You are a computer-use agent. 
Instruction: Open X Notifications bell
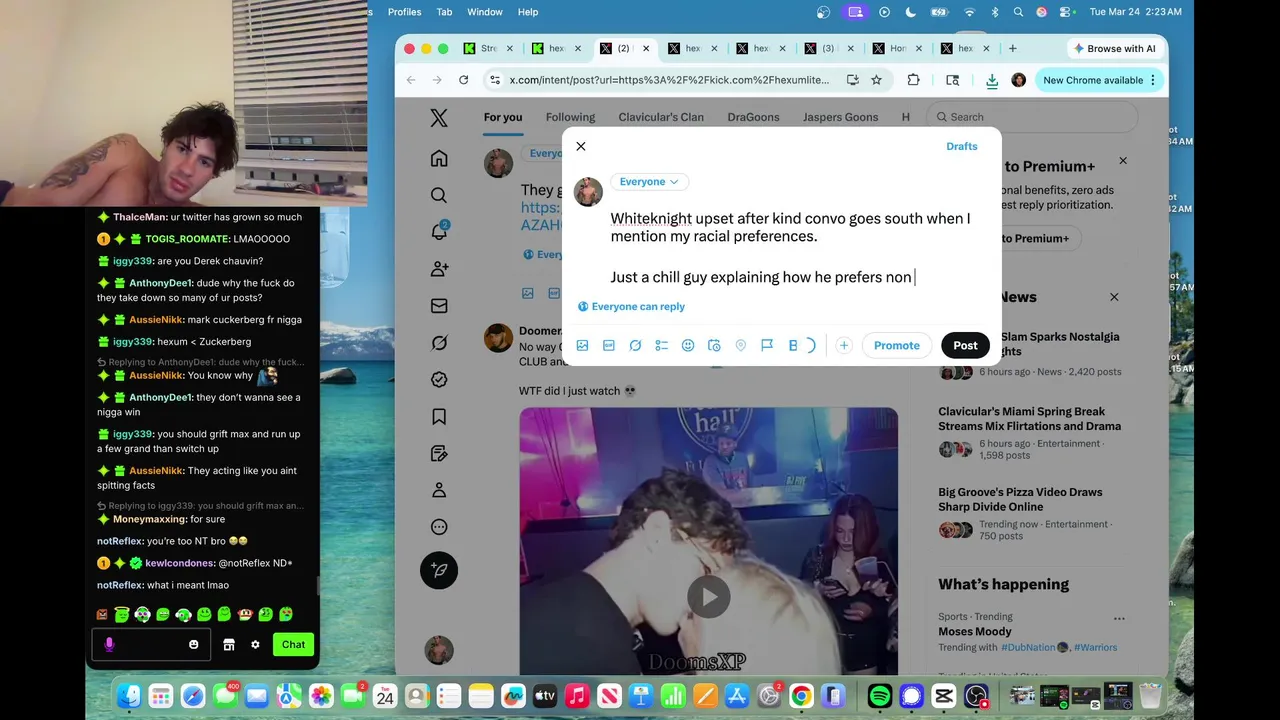click(439, 232)
